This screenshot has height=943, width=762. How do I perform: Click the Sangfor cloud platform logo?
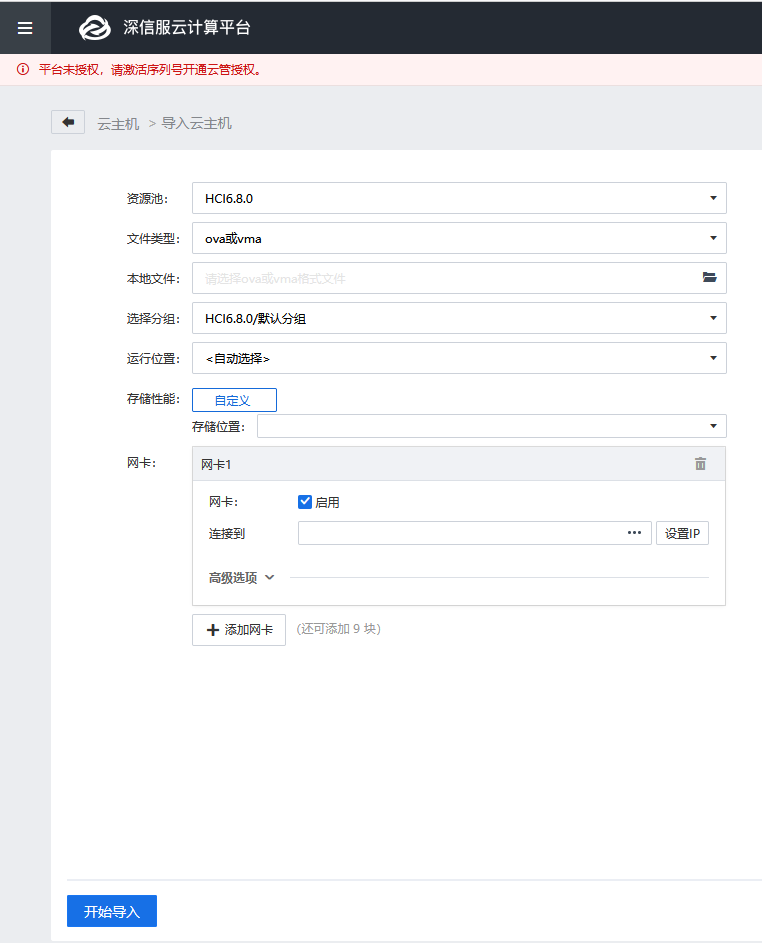[x=94, y=28]
